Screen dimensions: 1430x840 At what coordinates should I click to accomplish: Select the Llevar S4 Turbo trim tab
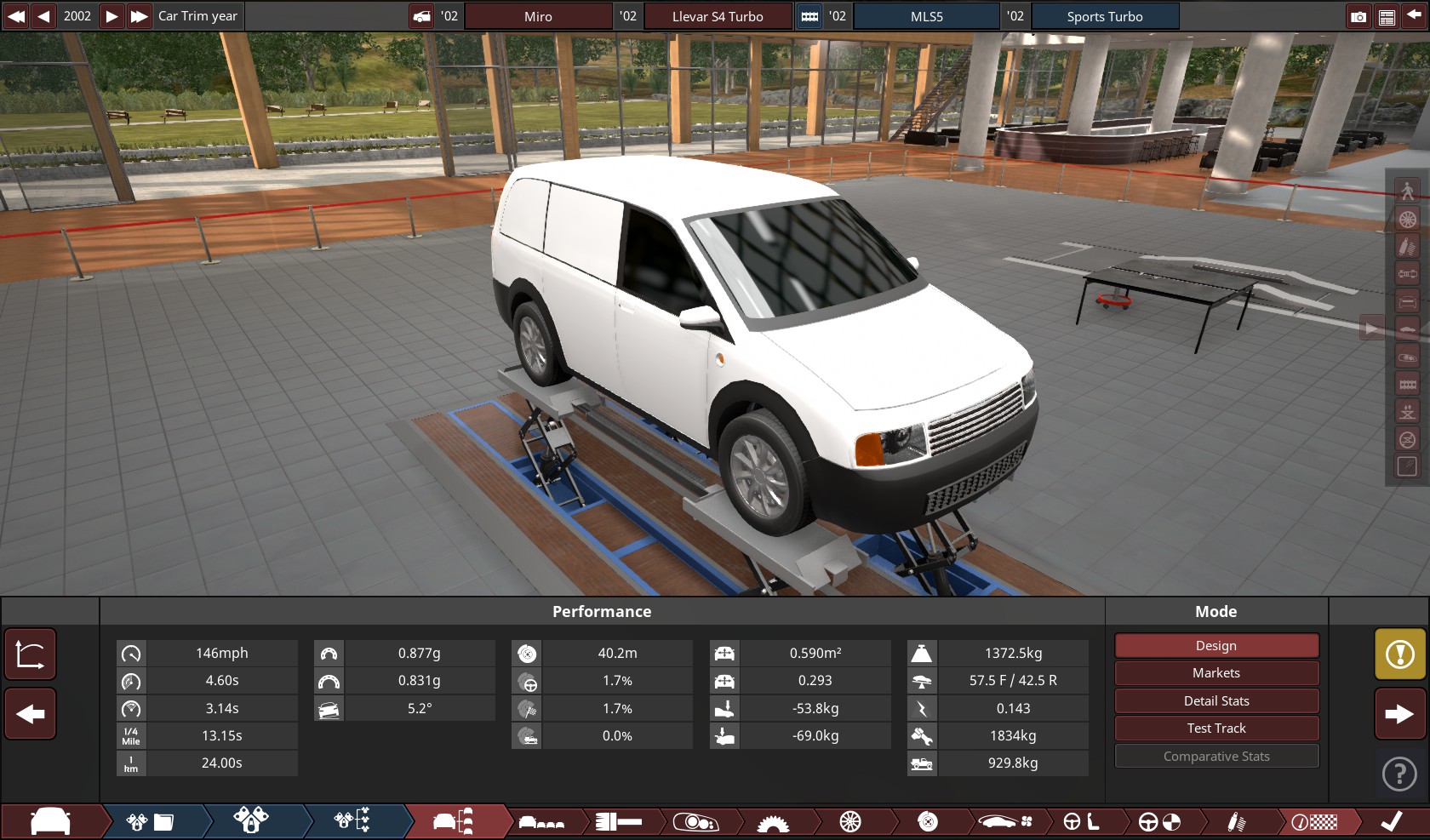point(718,16)
